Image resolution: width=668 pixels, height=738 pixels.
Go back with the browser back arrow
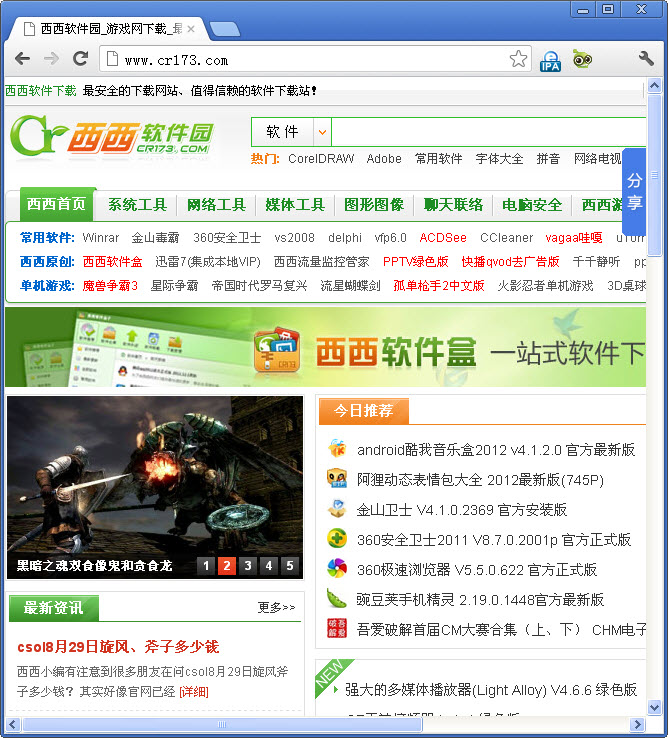(22, 59)
